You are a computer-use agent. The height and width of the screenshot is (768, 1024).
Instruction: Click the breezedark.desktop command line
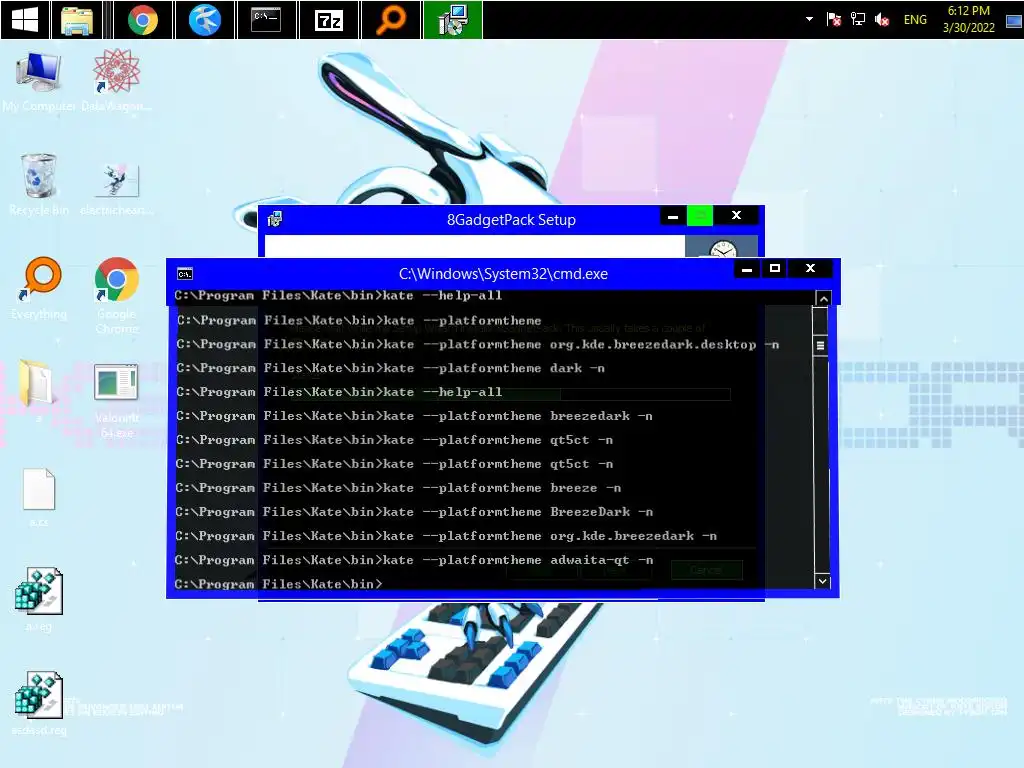coord(478,344)
